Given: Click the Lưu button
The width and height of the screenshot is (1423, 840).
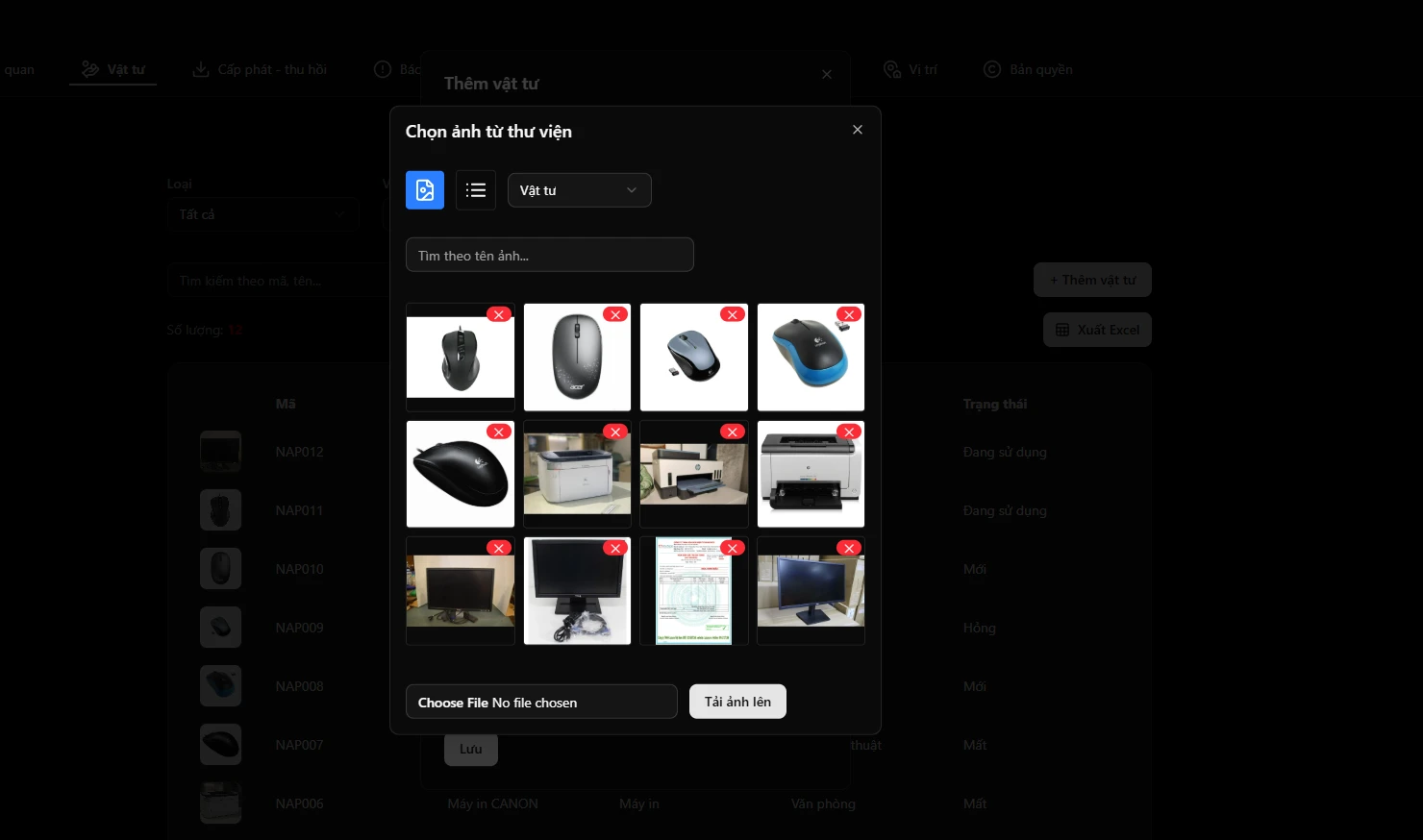Looking at the screenshot, I should point(470,749).
